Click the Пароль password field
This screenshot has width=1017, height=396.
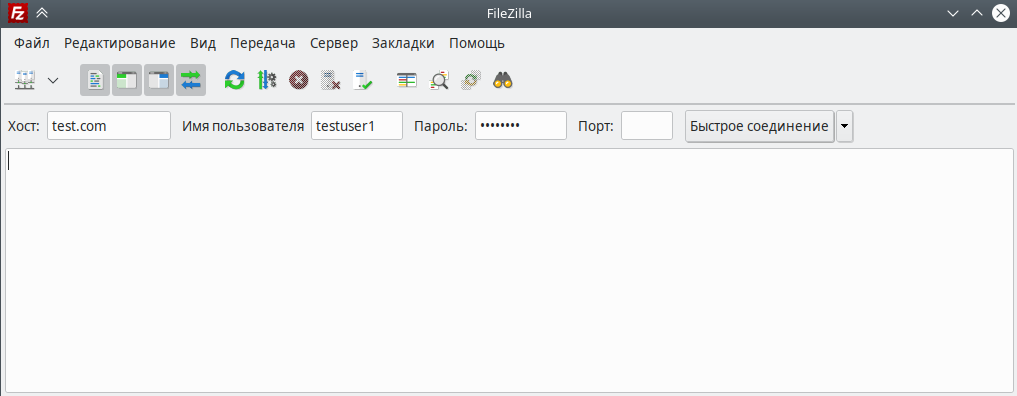point(521,126)
